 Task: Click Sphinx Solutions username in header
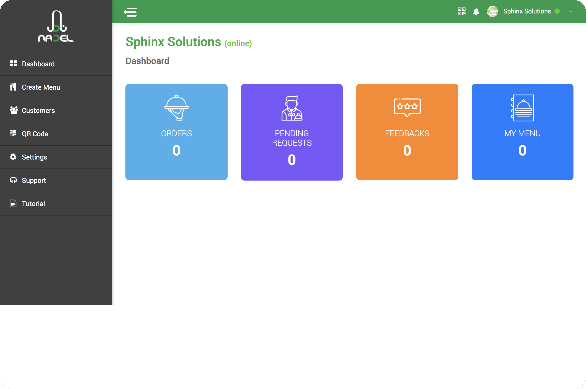pyautogui.click(x=527, y=11)
